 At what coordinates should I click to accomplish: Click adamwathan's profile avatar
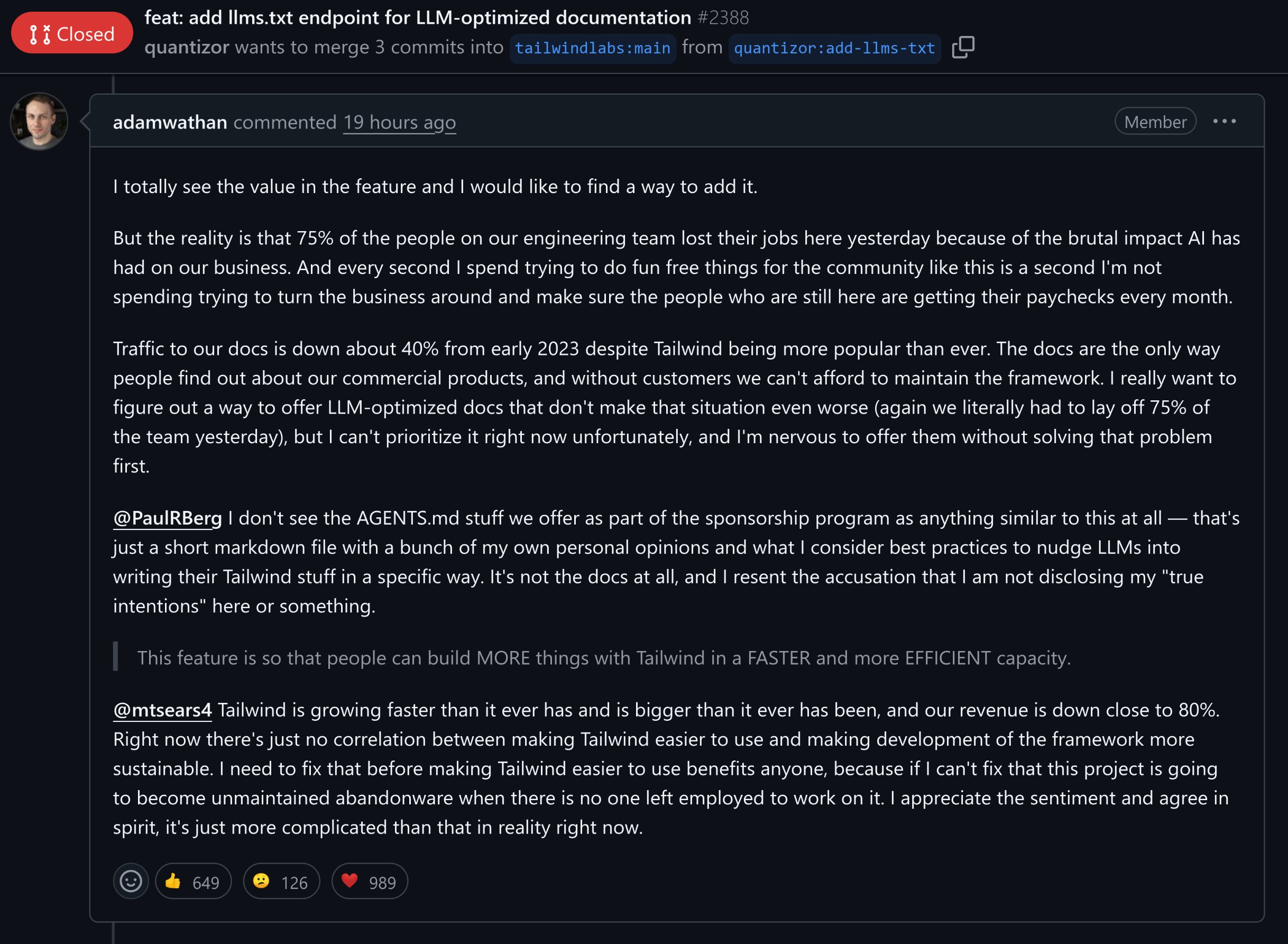click(x=39, y=122)
